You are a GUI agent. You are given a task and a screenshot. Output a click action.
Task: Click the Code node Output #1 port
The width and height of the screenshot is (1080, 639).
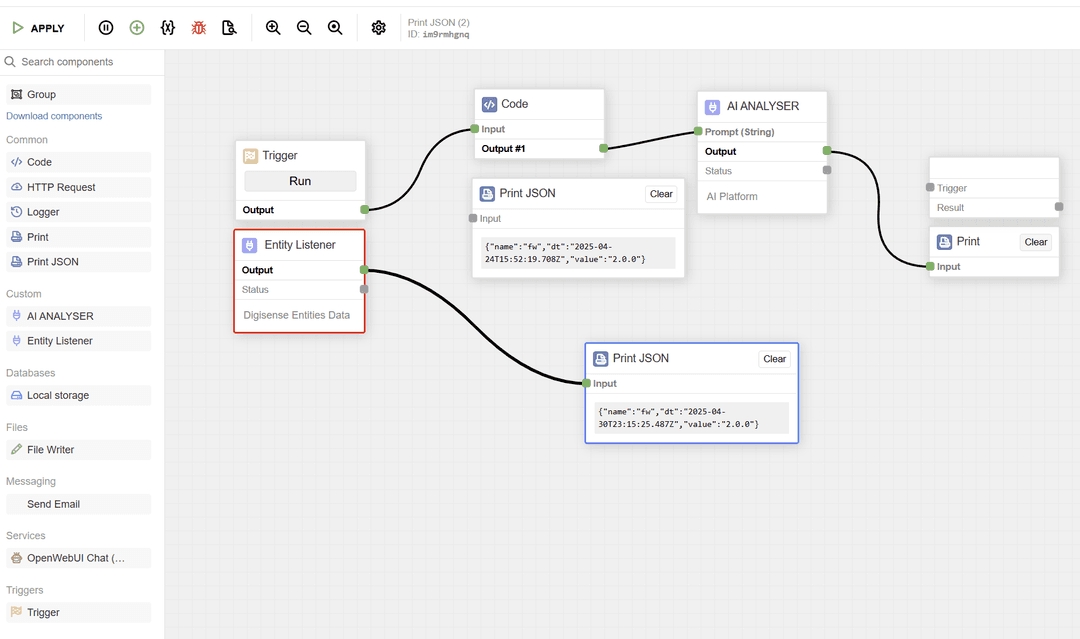[x=603, y=148]
